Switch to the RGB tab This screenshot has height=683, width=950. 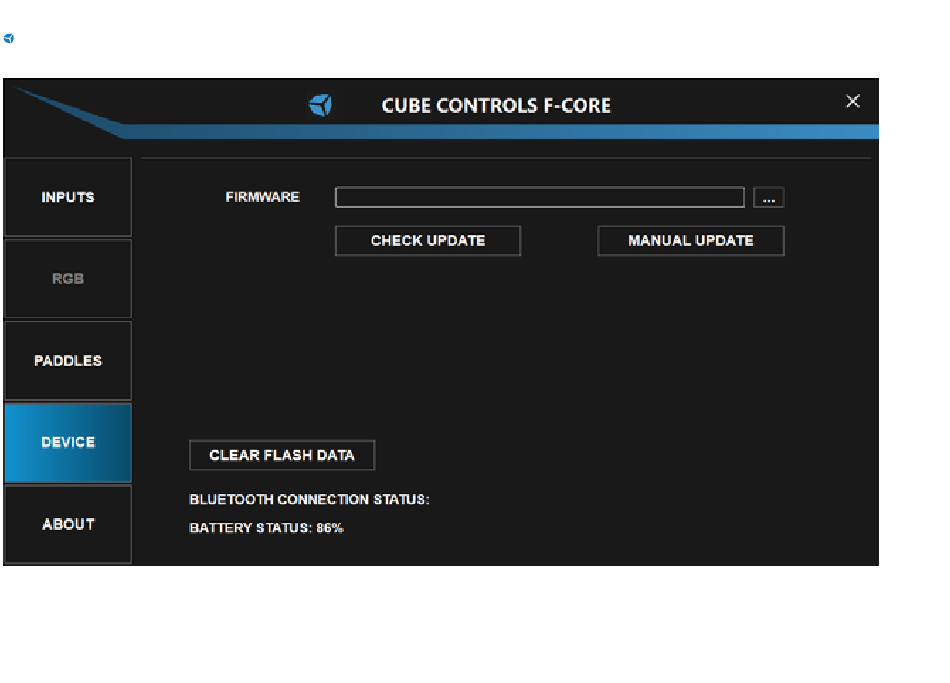(68, 279)
